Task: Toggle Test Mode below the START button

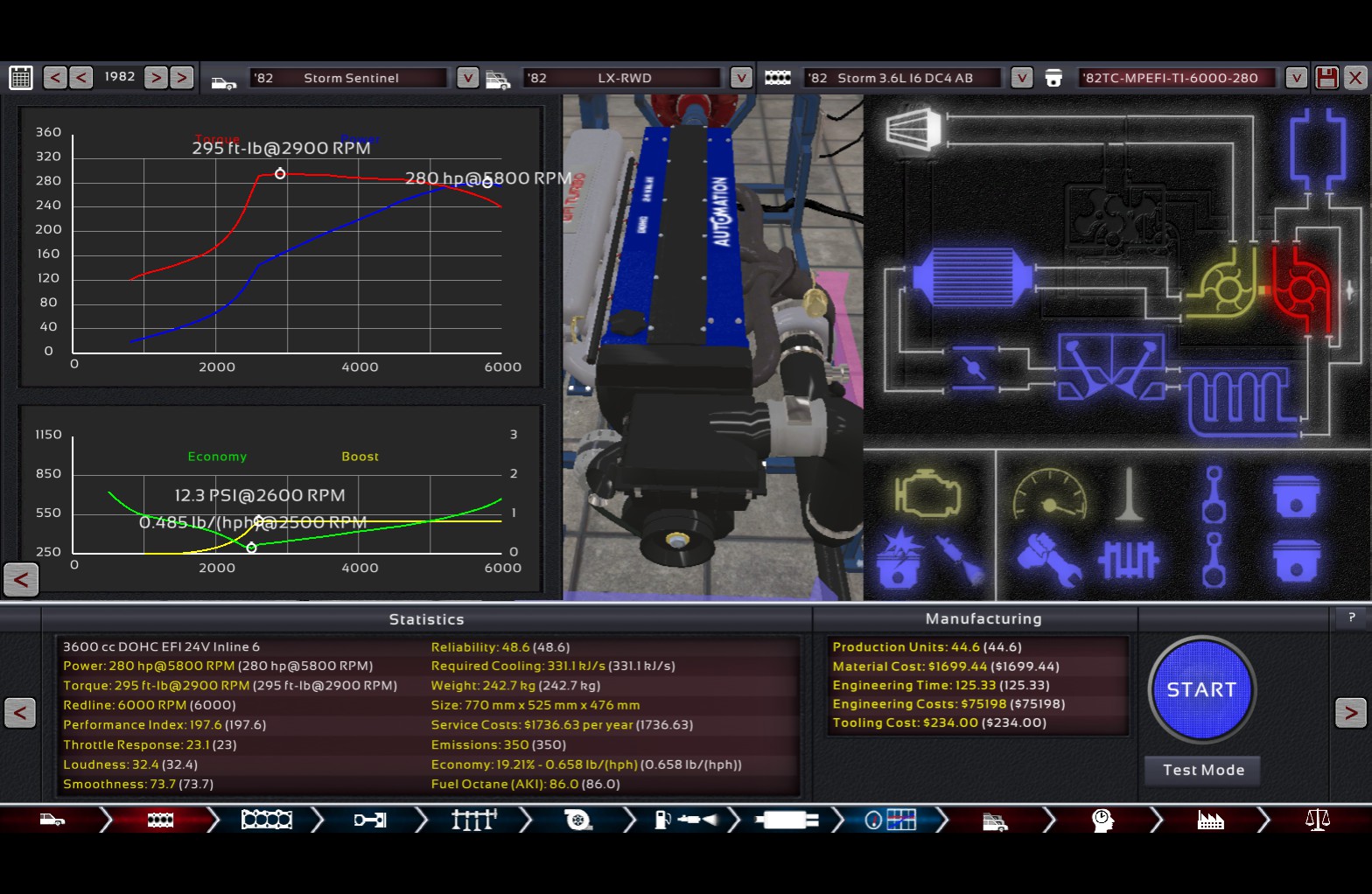Action: pos(1202,770)
